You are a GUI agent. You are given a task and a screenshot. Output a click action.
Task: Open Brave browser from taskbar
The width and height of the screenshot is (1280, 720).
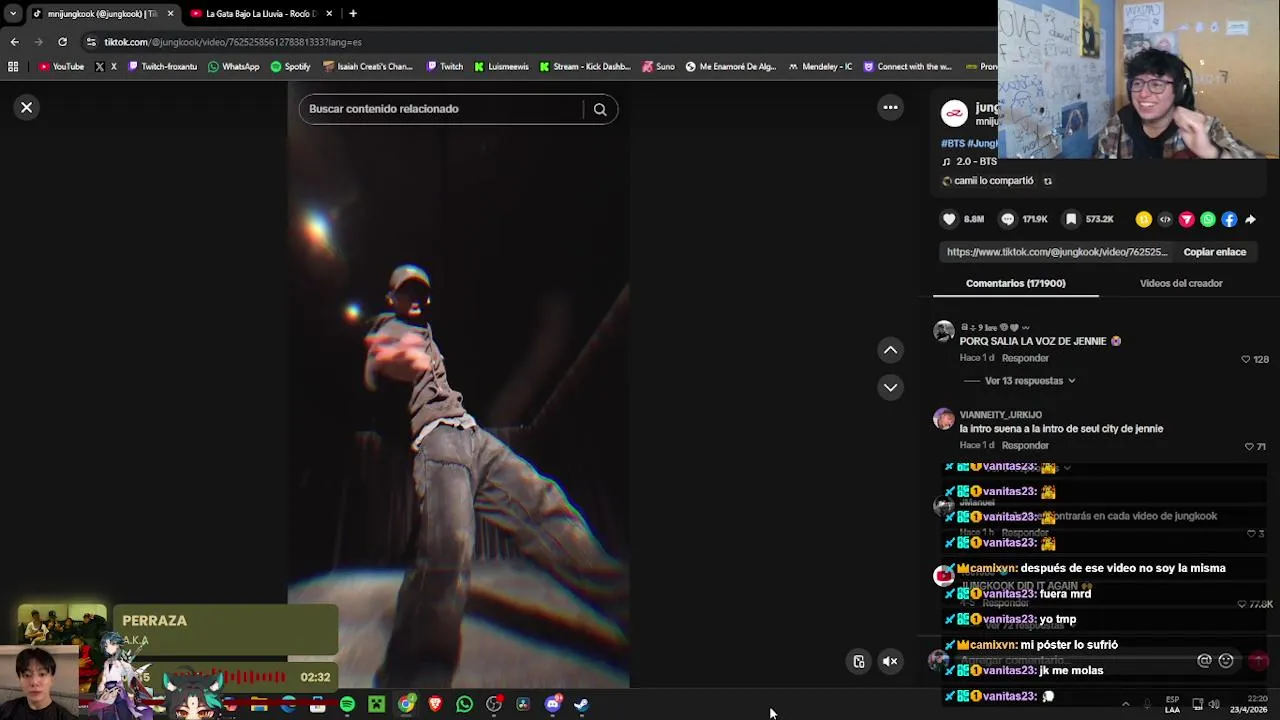click(x=435, y=705)
